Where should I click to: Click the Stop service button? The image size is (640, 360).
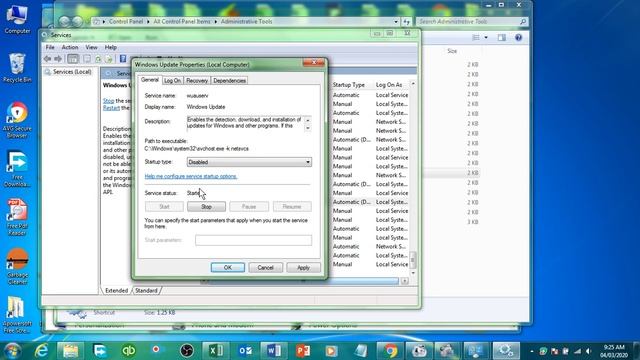click(x=206, y=207)
